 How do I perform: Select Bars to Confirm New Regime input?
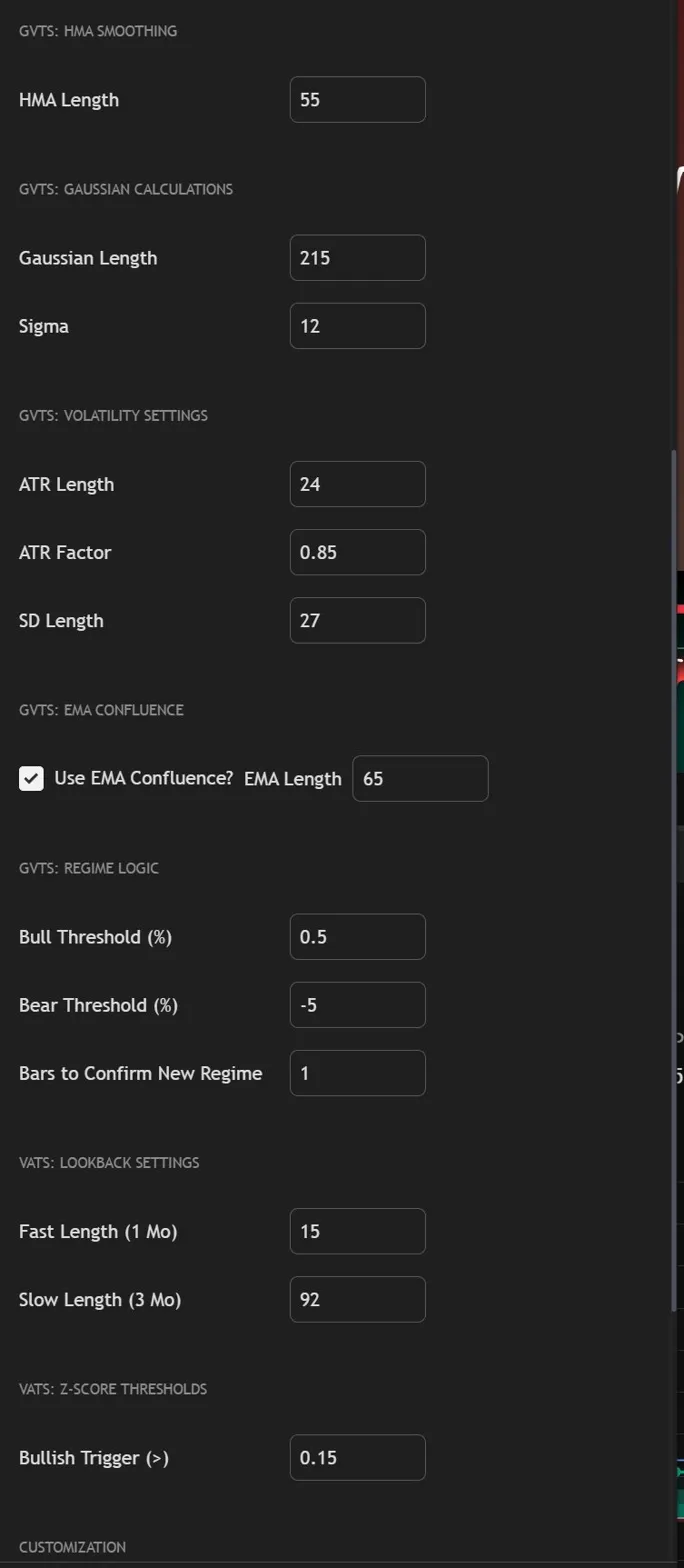click(x=357, y=1073)
